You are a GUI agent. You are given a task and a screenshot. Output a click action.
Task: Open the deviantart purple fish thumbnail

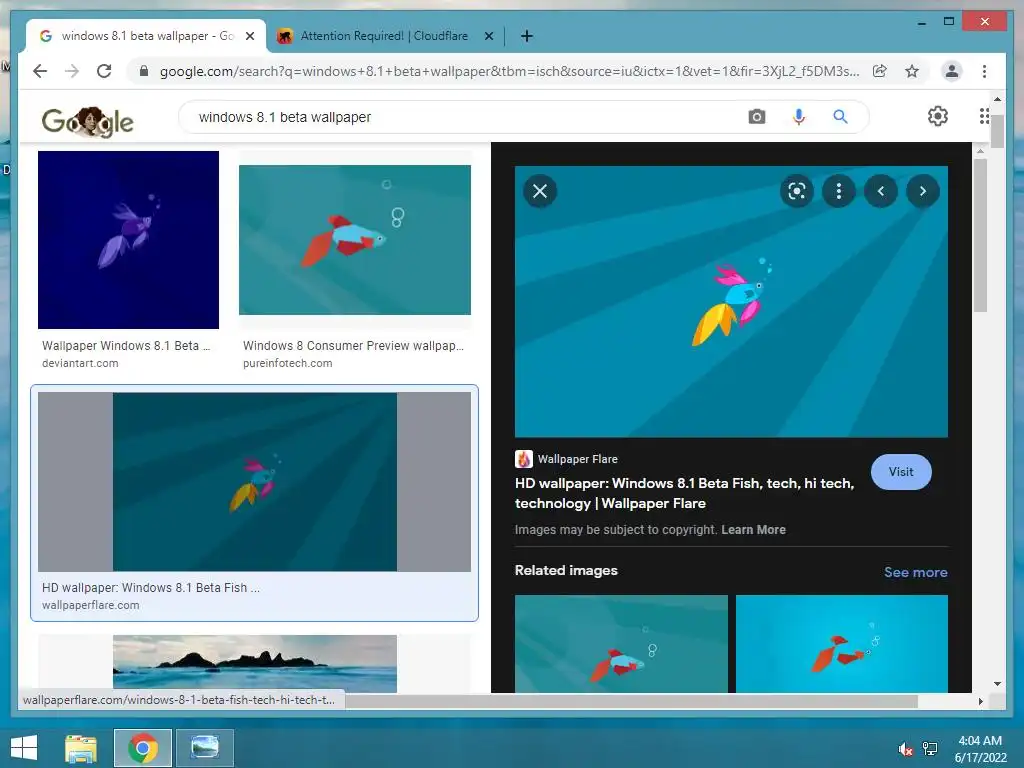(128, 240)
